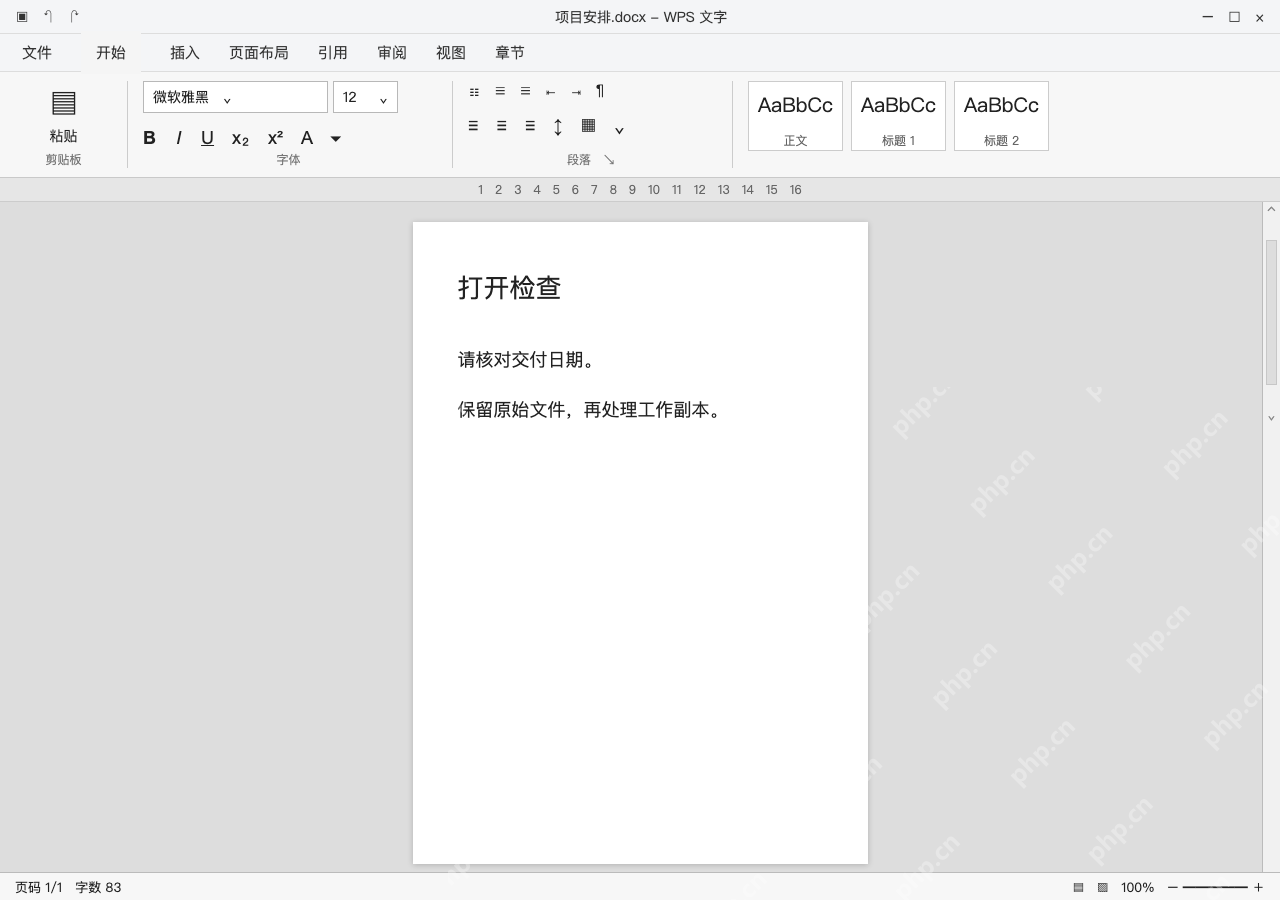Align the paragraph text to the left

(x=473, y=126)
